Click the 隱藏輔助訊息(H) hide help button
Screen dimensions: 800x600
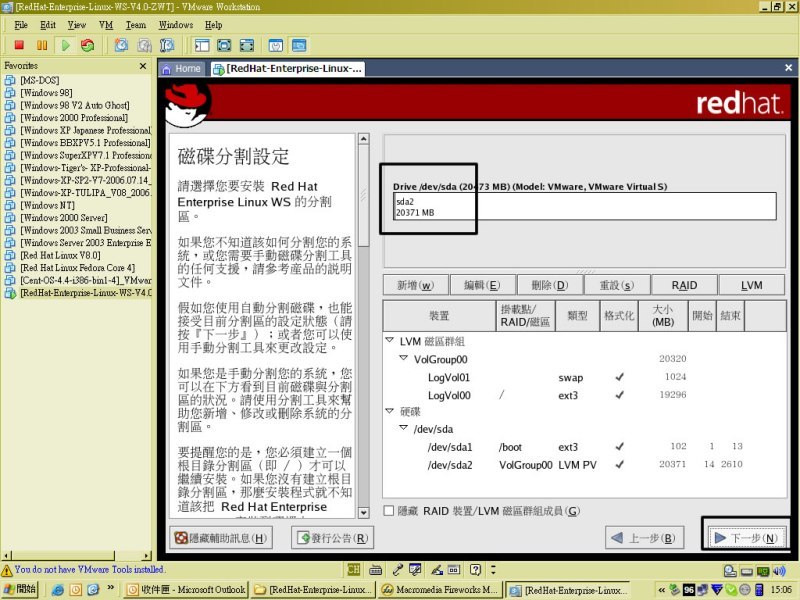point(221,538)
